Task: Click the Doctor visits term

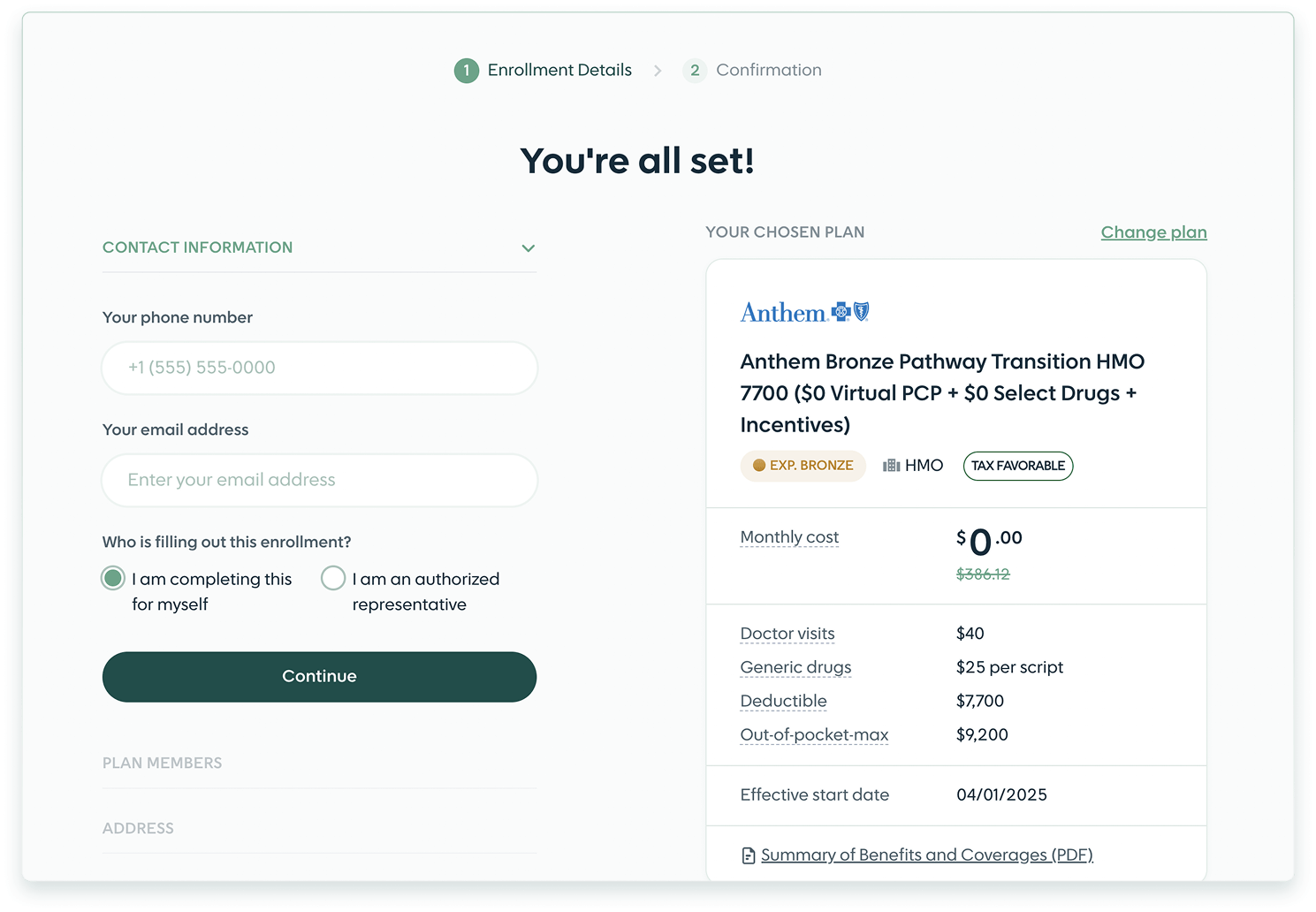Action: click(787, 634)
